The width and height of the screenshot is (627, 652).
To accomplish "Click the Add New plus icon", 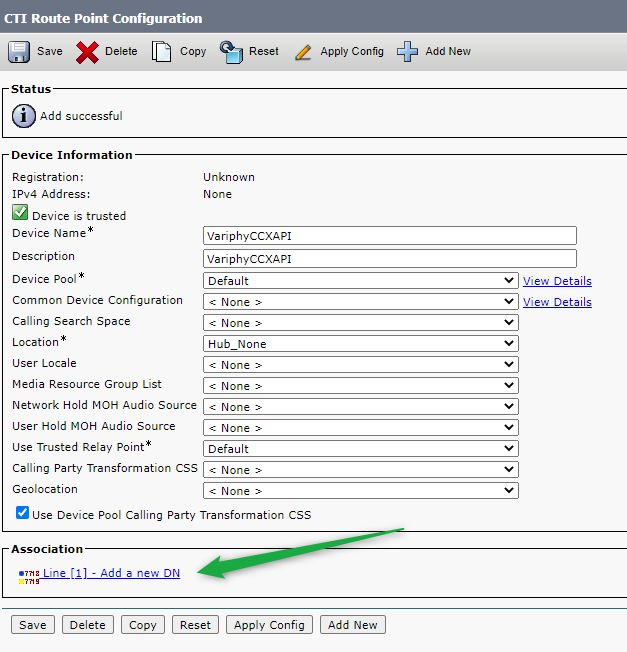I will pyautogui.click(x=407, y=52).
